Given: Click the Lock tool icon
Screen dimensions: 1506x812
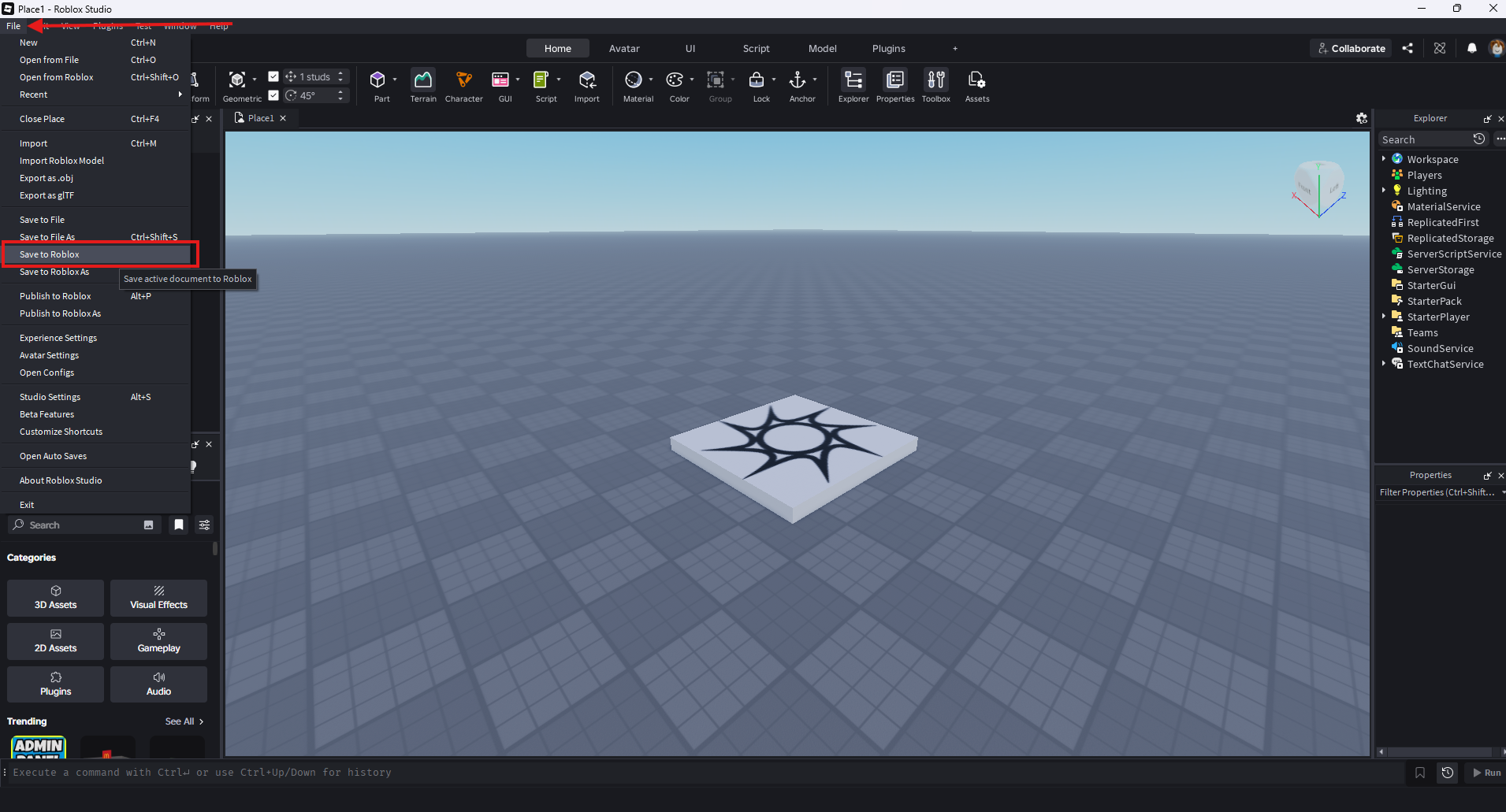Looking at the screenshot, I should [757, 80].
